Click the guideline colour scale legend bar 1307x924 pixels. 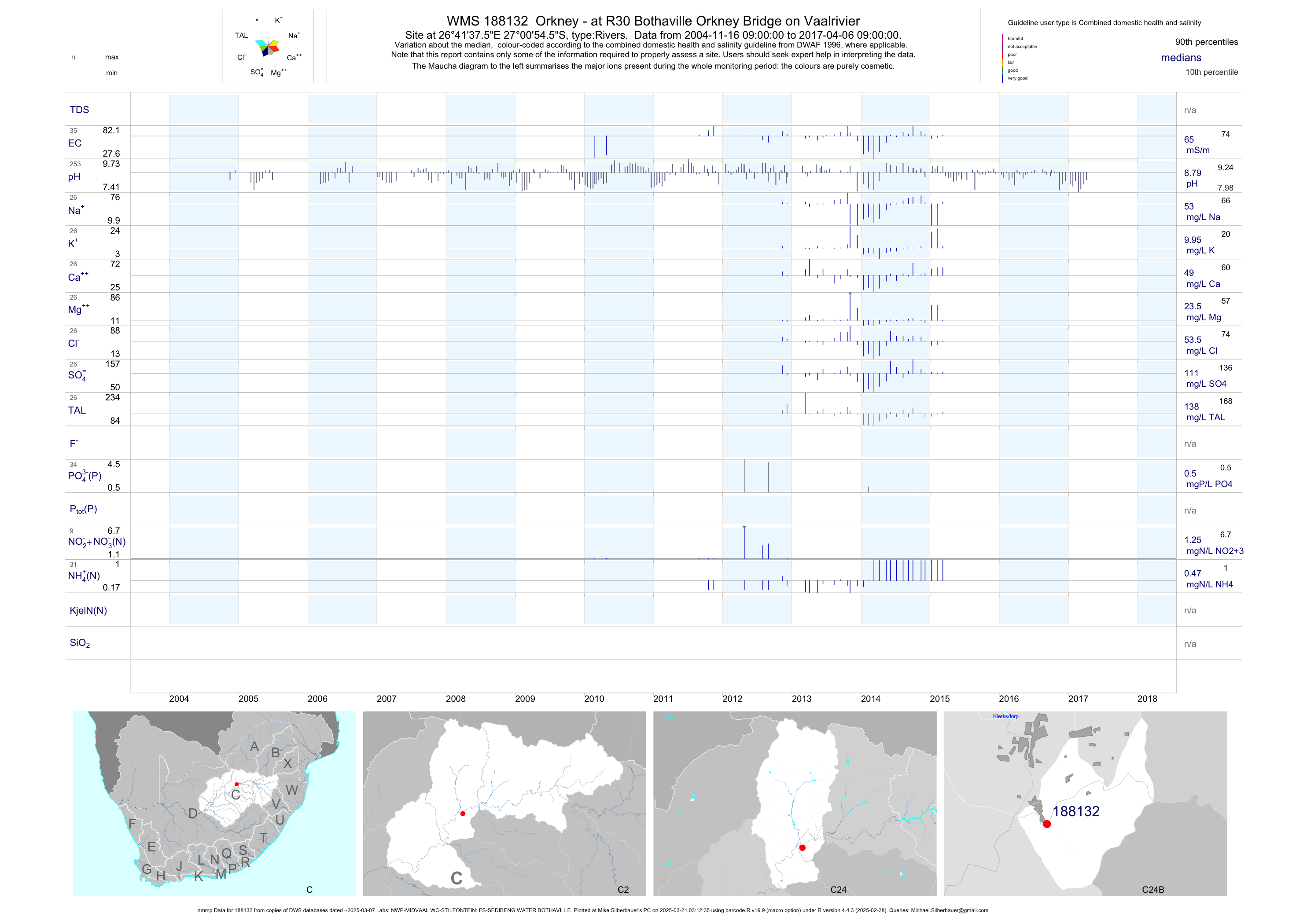(1002, 59)
